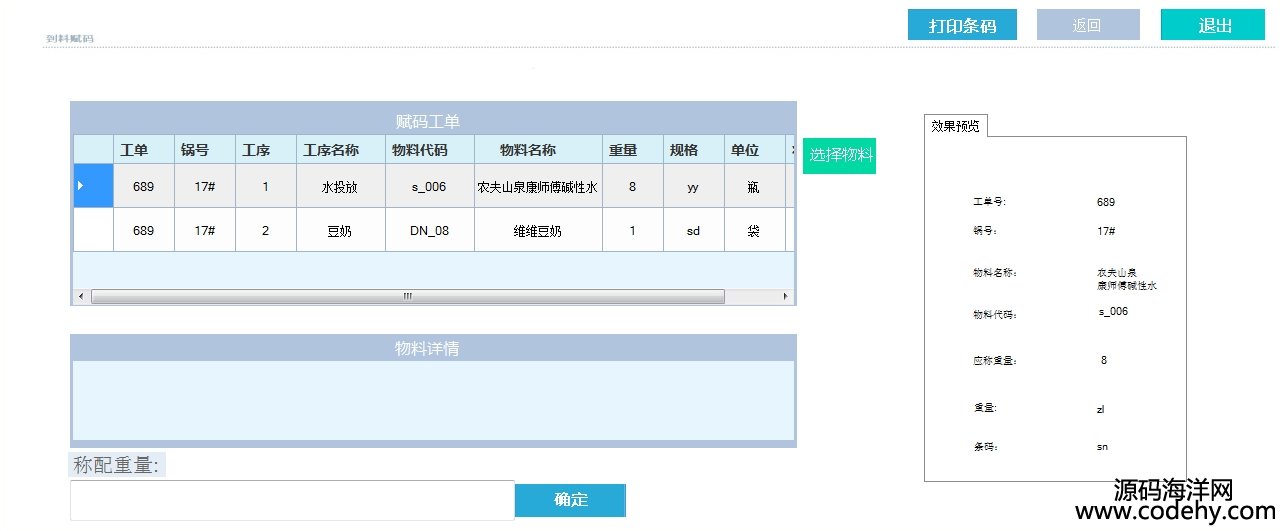
Task: Click the 水投放 process name cell
Action: [x=340, y=186]
